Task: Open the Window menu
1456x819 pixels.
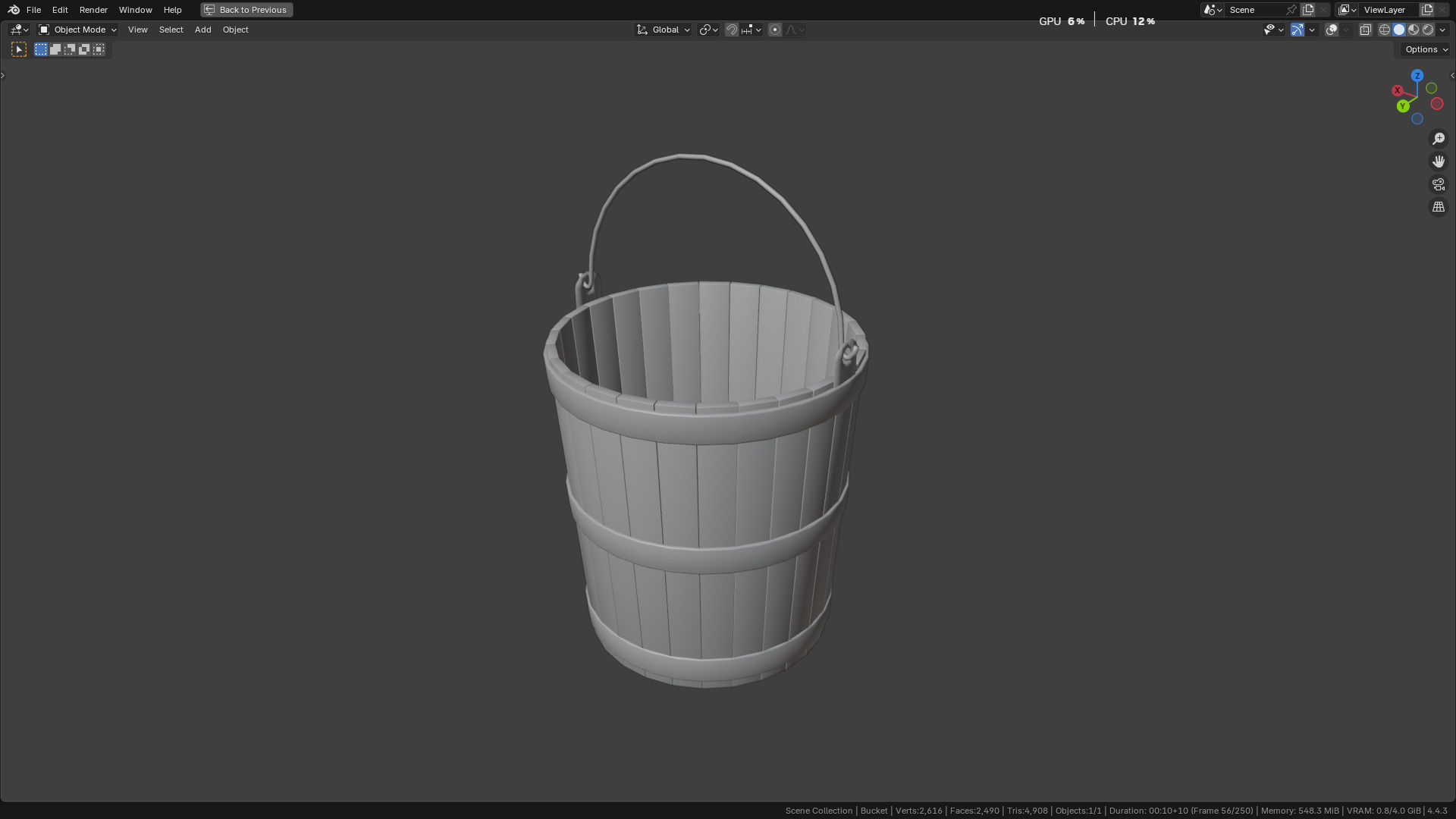Action: tap(135, 10)
